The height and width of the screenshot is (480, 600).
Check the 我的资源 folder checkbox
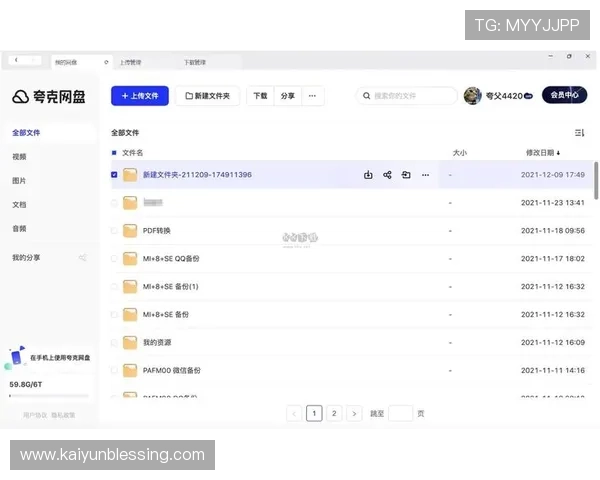click(114, 342)
